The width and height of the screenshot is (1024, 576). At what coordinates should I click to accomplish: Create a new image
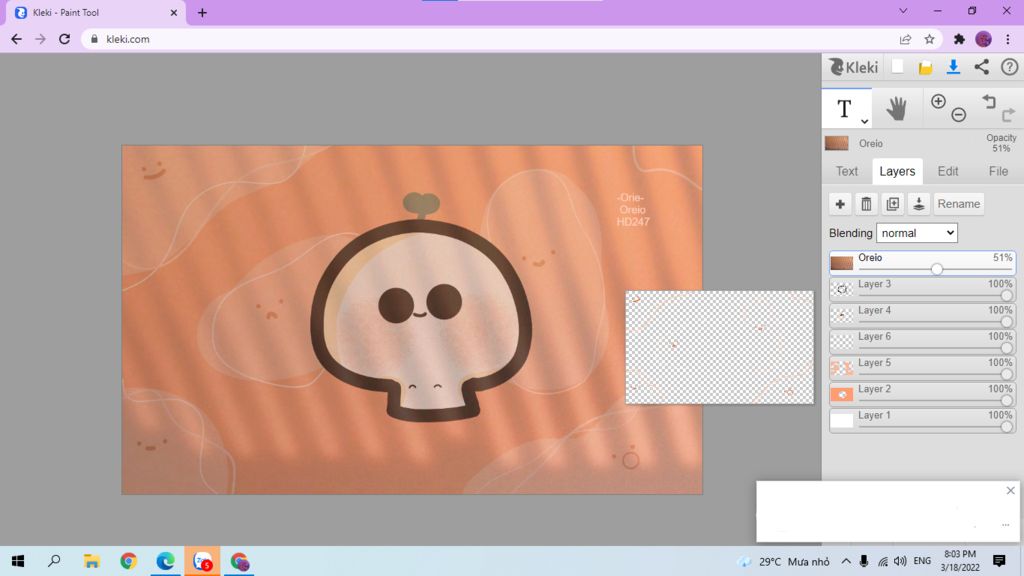[898, 67]
